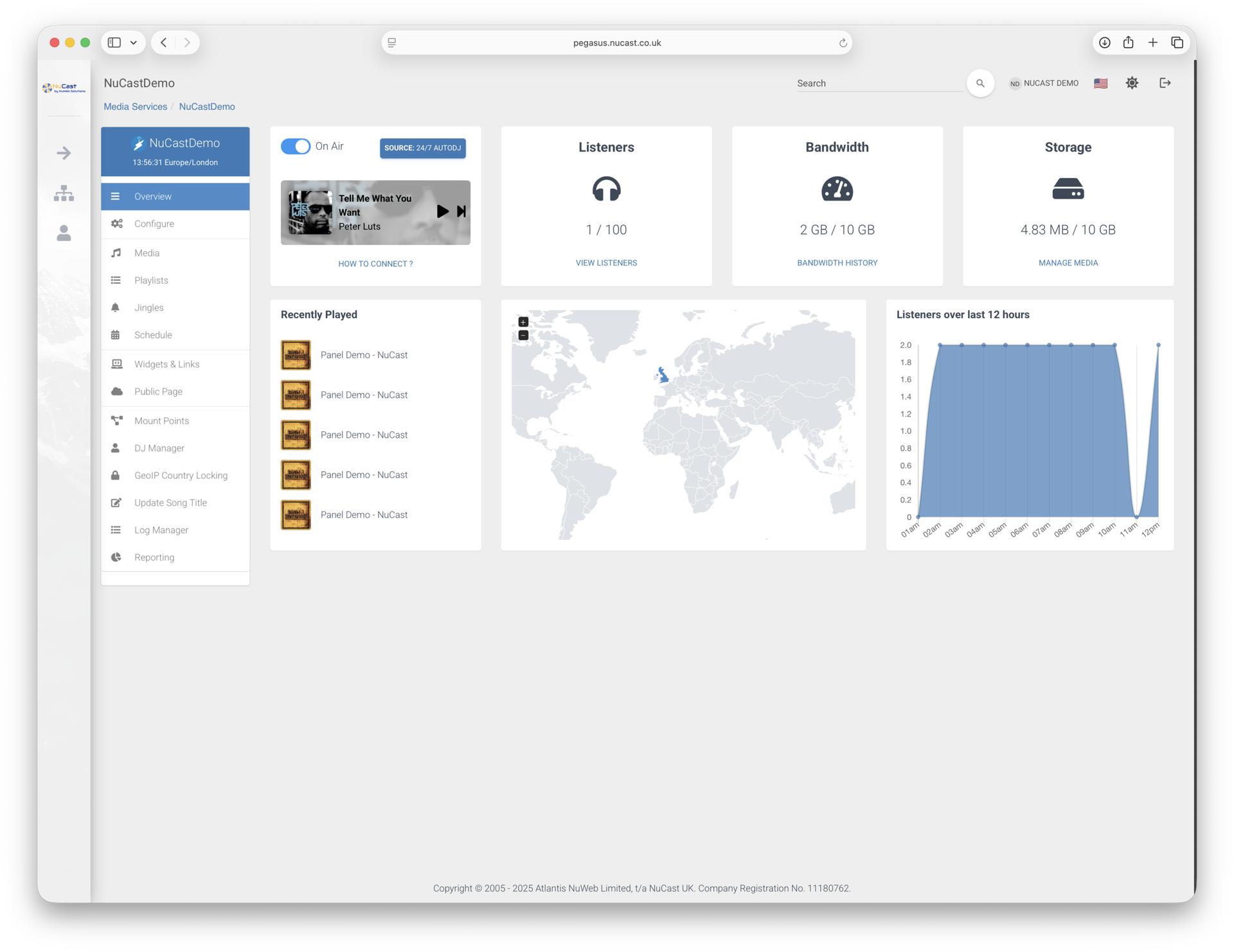The height and width of the screenshot is (952, 1234).
Task: Toggle the On Air switch
Action: tap(296, 147)
